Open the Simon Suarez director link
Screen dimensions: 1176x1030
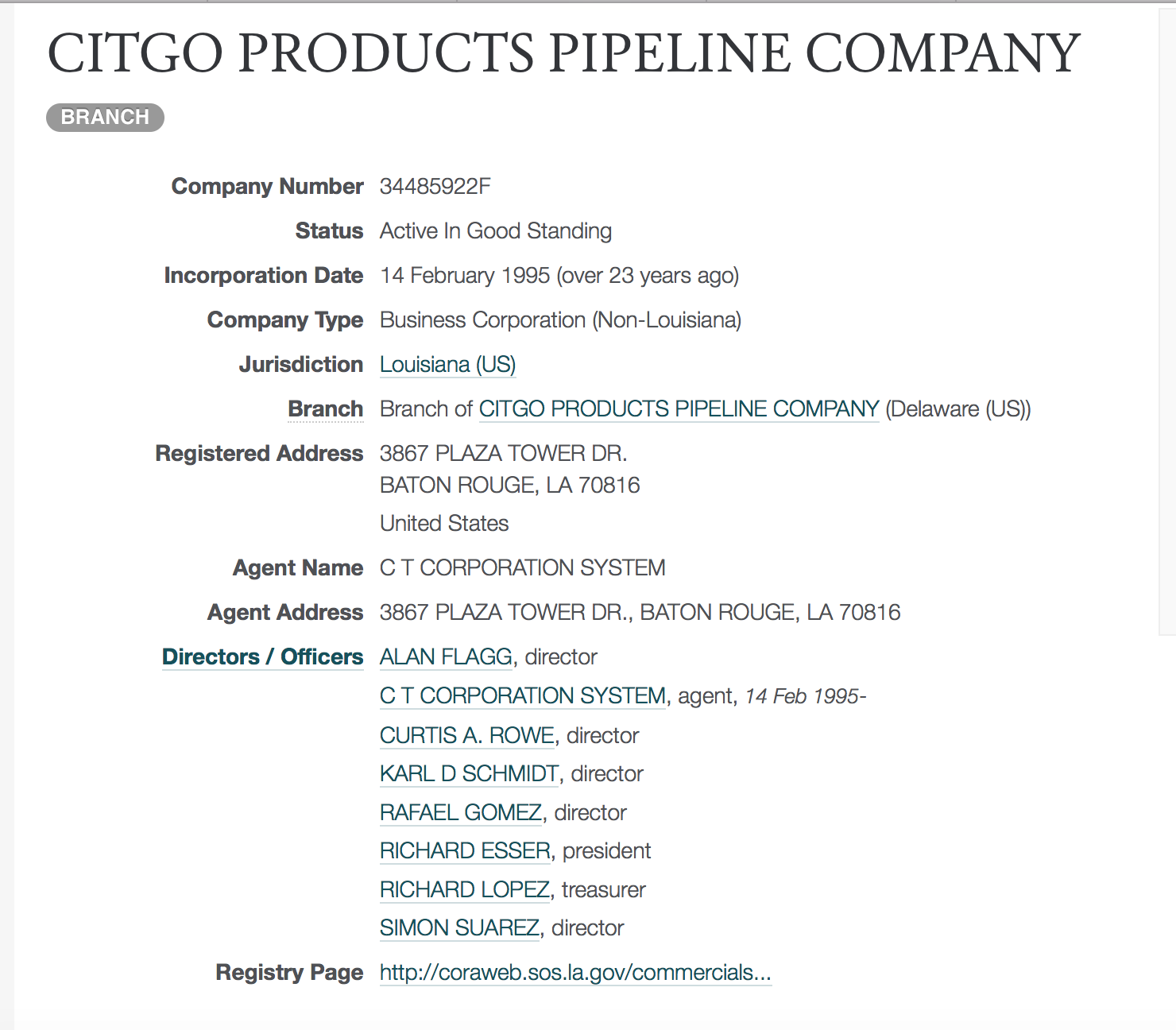tap(459, 928)
